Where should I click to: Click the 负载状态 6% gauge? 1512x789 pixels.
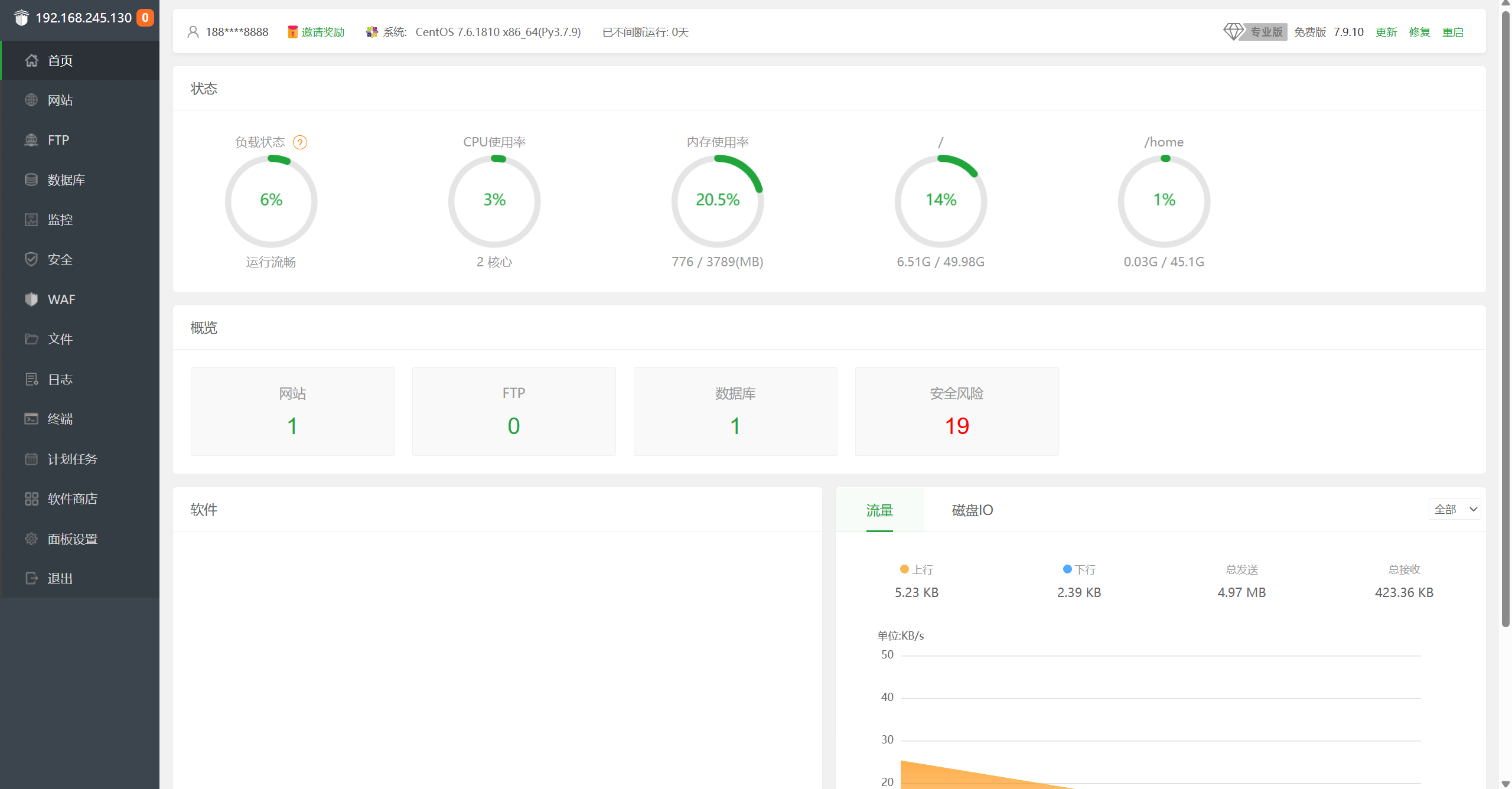pyautogui.click(x=271, y=201)
